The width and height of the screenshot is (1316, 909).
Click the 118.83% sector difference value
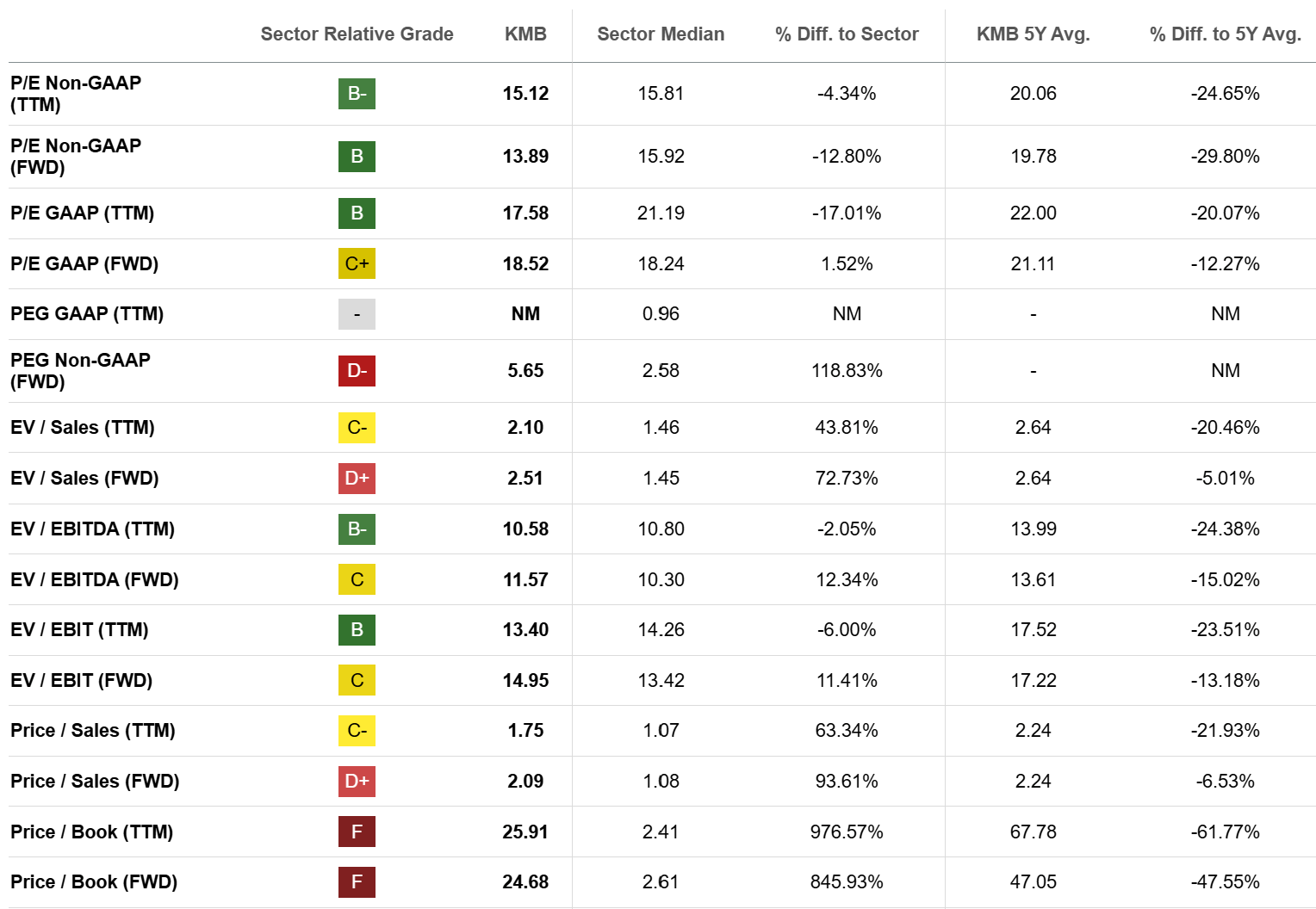847,371
